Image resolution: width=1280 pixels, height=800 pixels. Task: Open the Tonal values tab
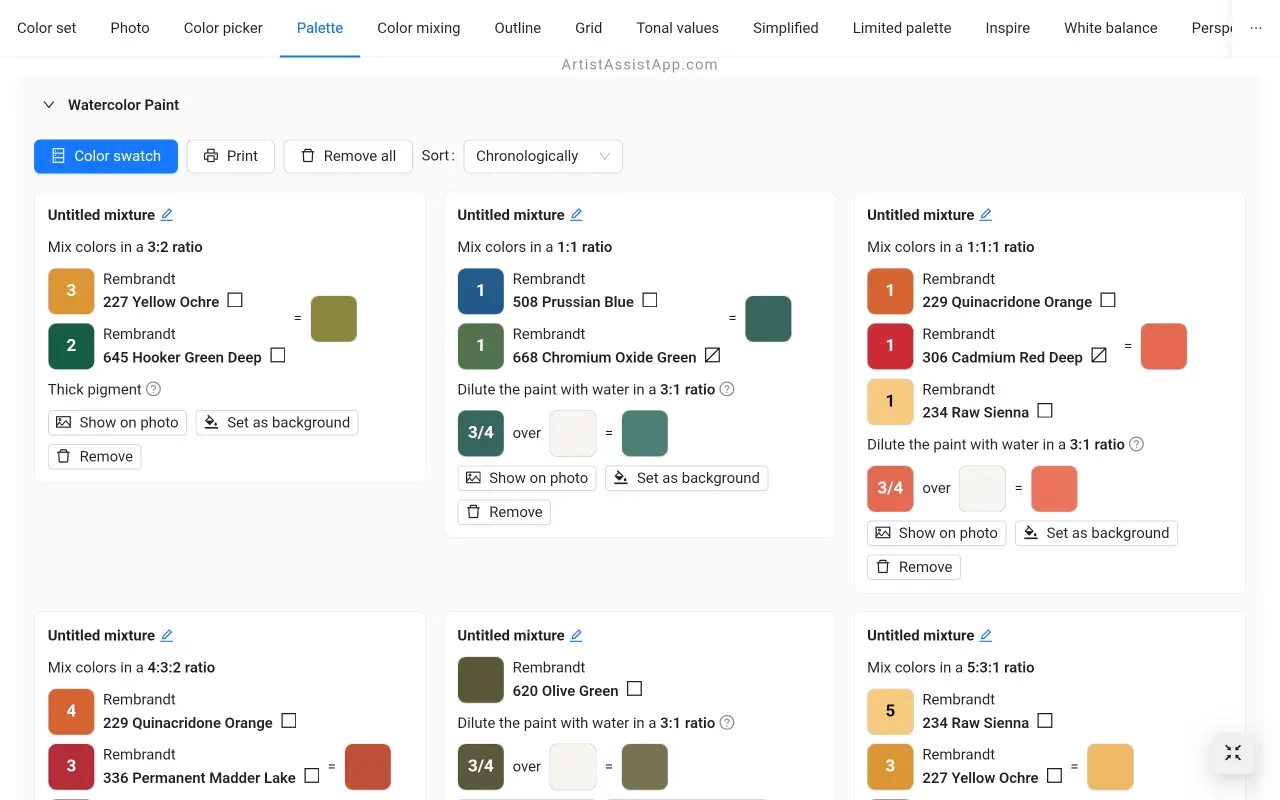point(677,28)
